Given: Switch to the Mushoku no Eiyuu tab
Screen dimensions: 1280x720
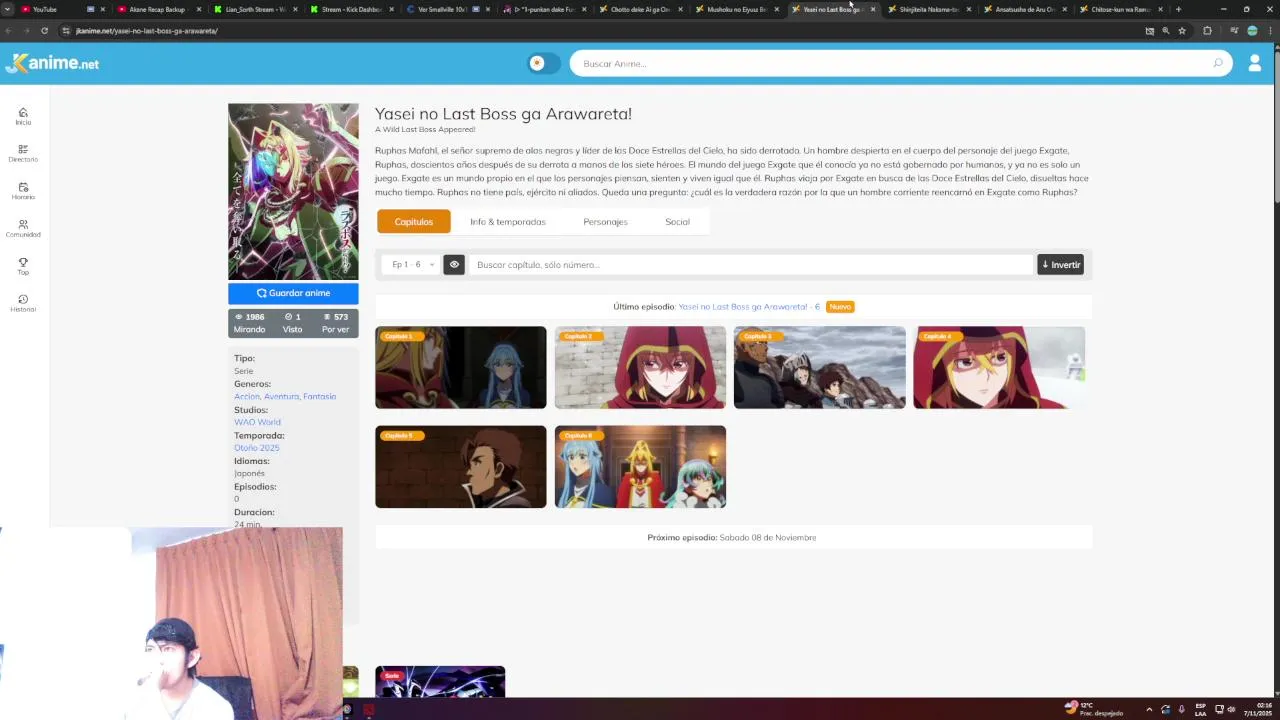Looking at the screenshot, I should [739, 9].
